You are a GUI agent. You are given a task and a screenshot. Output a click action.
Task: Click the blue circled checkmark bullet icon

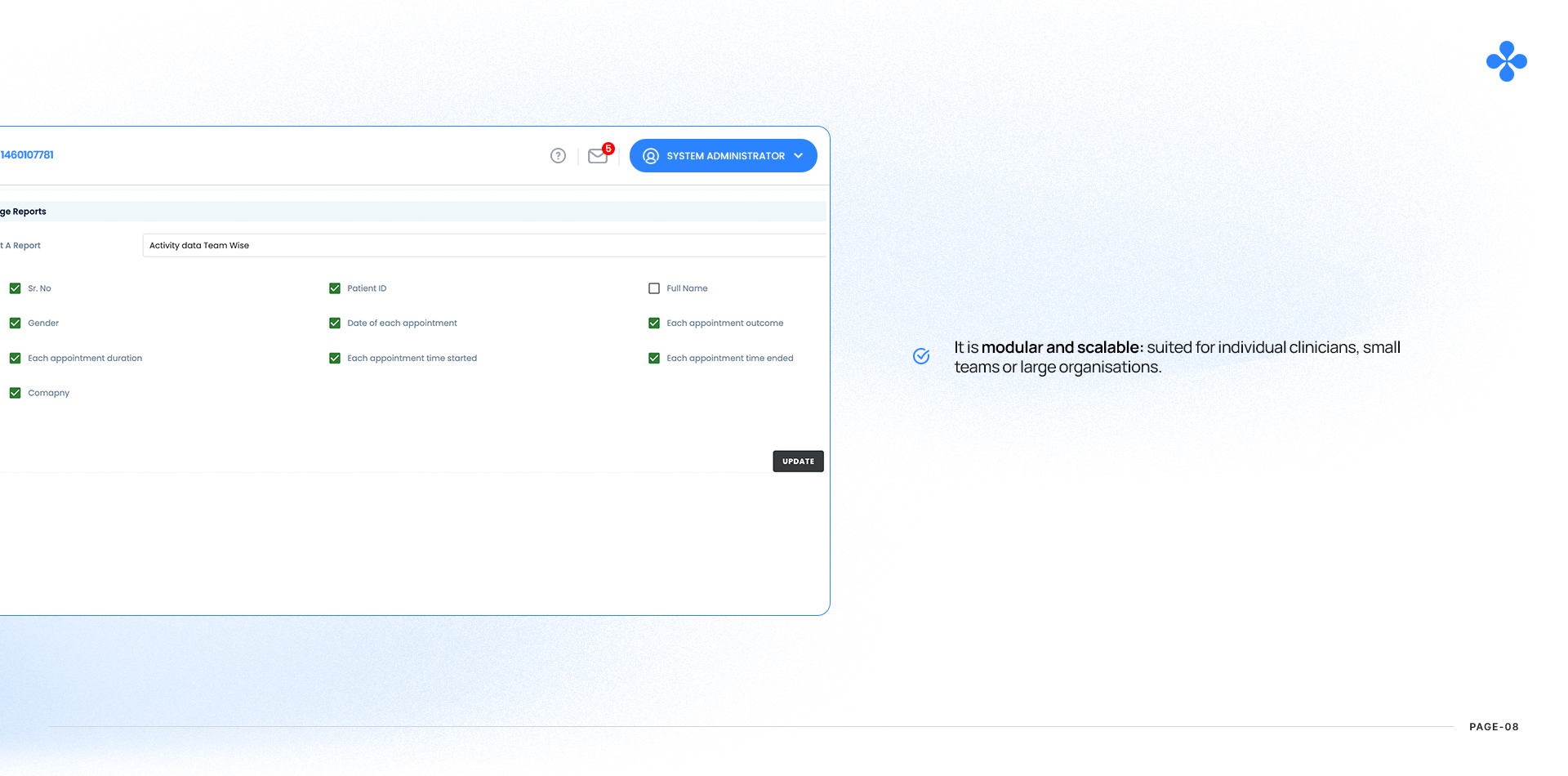921,356
